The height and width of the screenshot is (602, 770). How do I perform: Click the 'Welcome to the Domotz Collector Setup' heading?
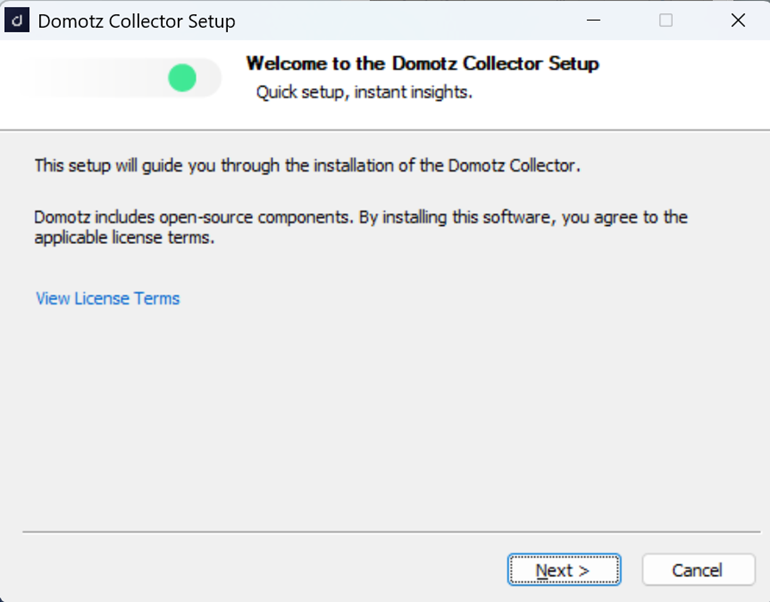coord(422,64)
